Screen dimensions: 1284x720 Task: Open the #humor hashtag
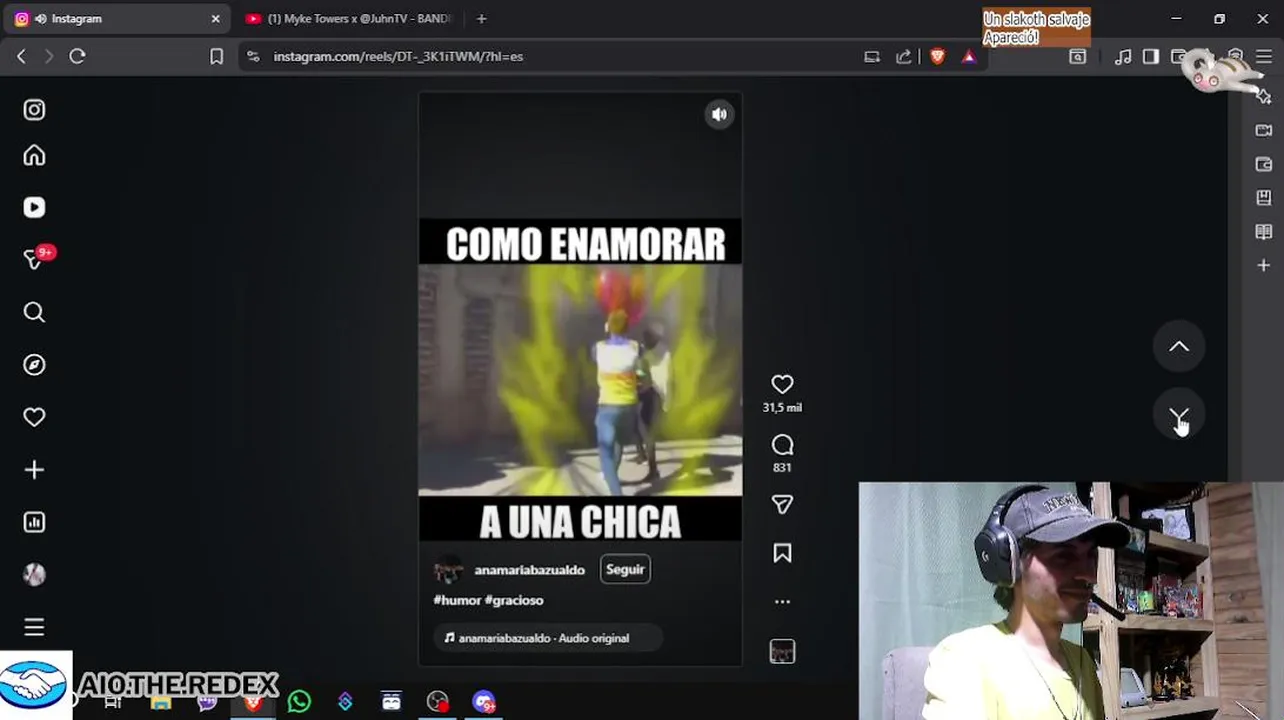coord(457,600)
